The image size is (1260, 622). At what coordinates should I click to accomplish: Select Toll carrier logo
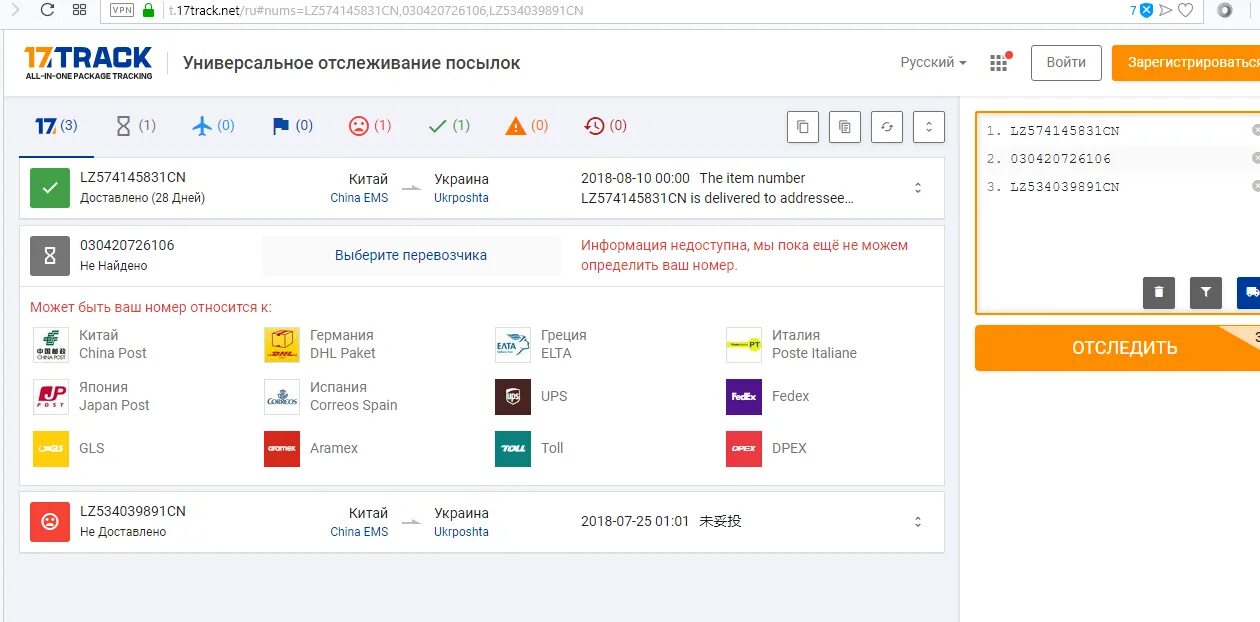pos(513,449)
